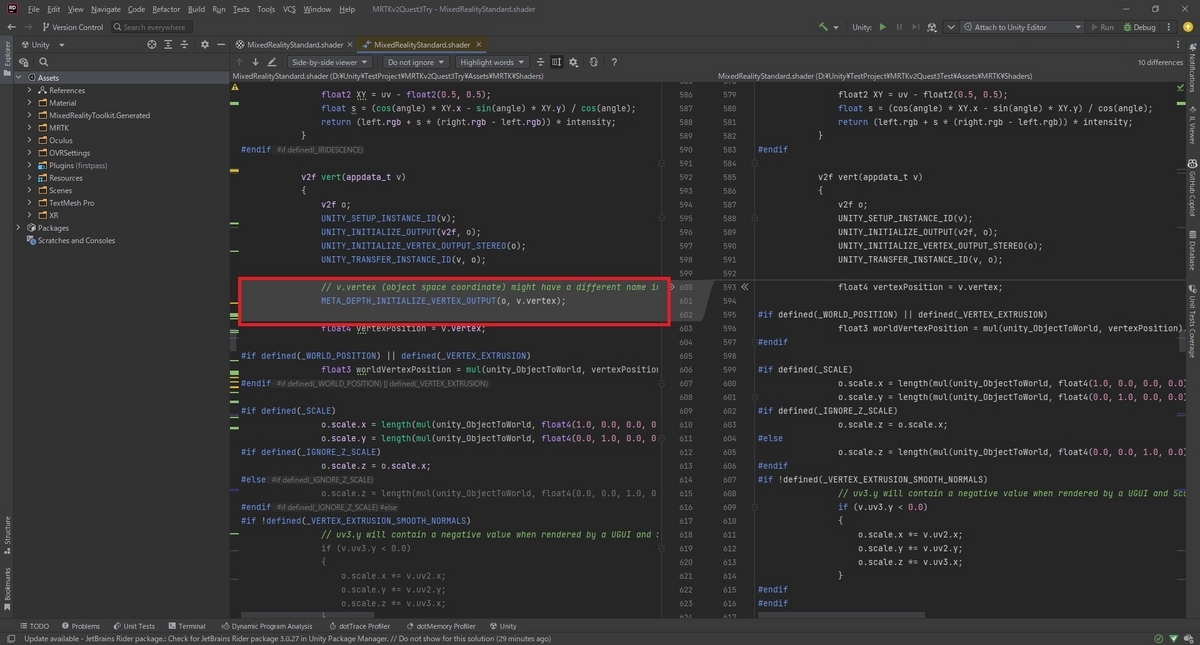This screenshot has height=645, width=1200.
Task: Click the build hammer icon
Action: [823, 27]
